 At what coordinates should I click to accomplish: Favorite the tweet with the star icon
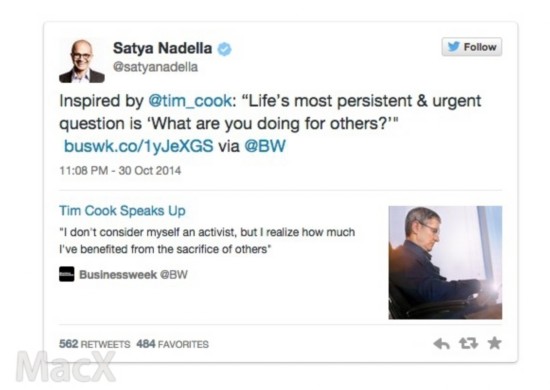tap(495, 343)
